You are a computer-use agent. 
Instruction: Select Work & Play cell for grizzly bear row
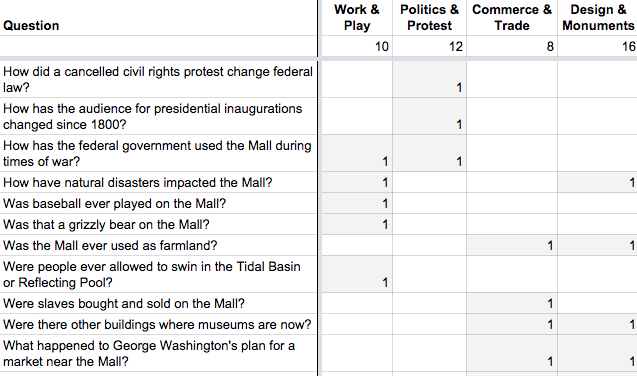coord(357,225)
